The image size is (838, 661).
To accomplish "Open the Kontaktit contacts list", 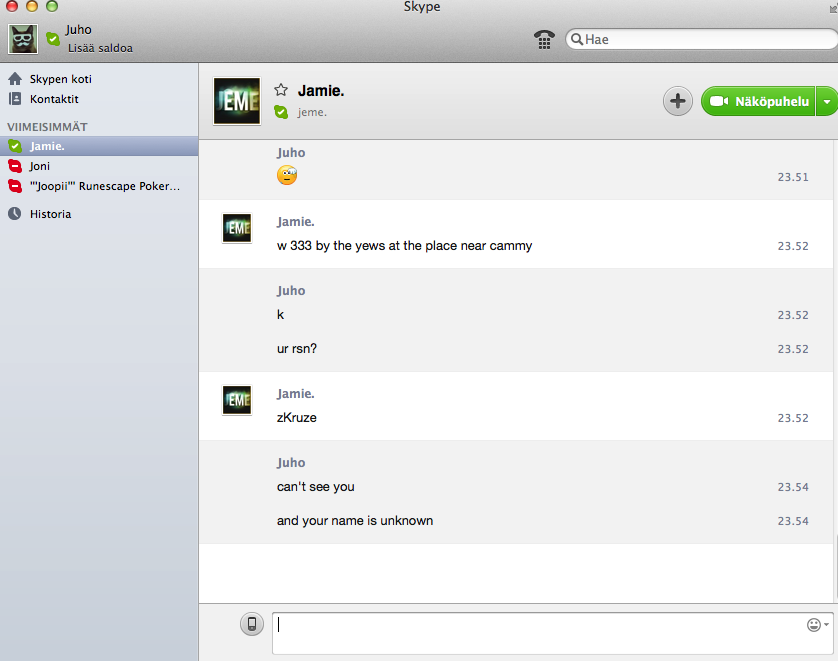I will point(54,99).
